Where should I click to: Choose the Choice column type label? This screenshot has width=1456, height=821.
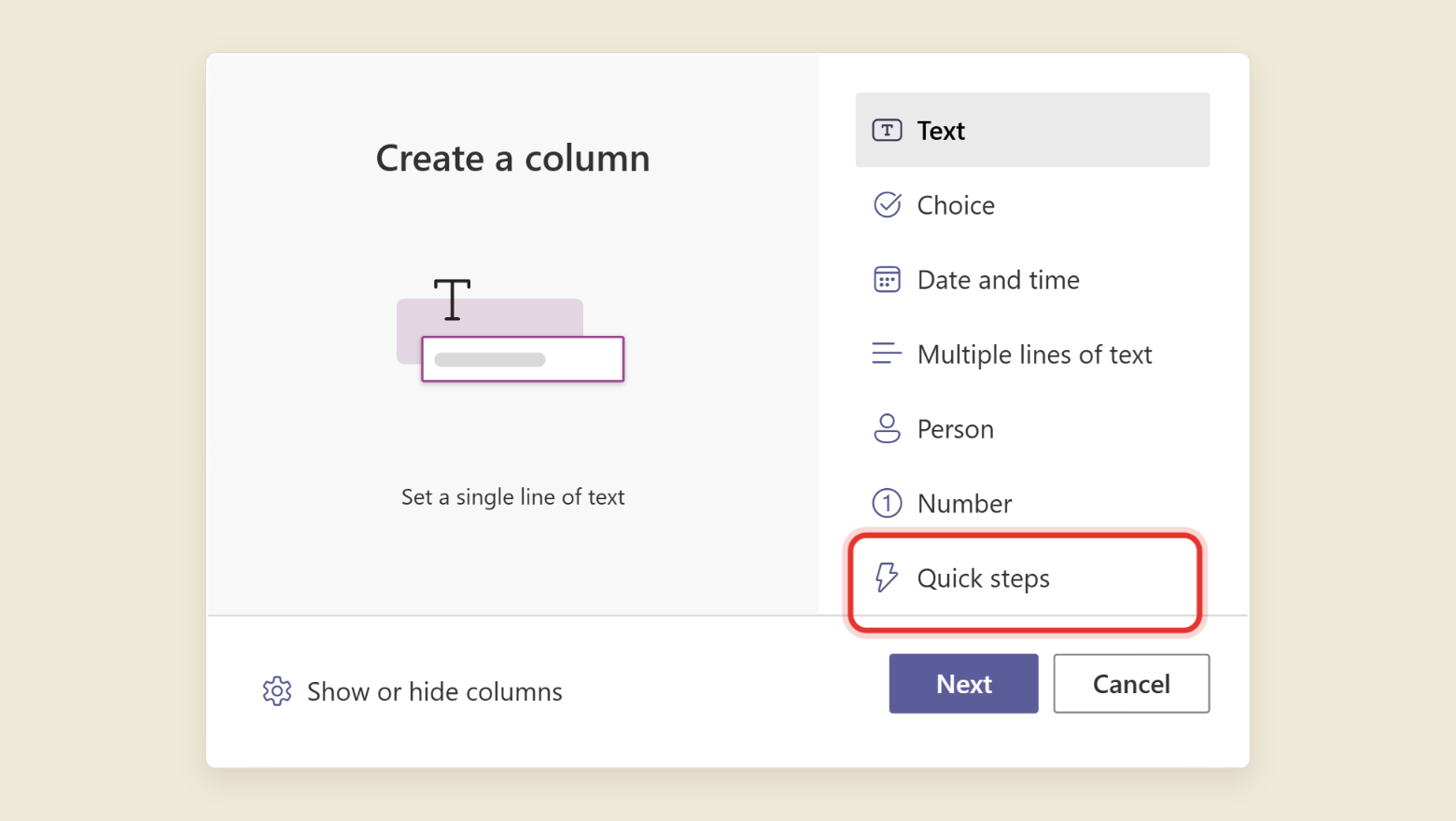tap(956, 205)
